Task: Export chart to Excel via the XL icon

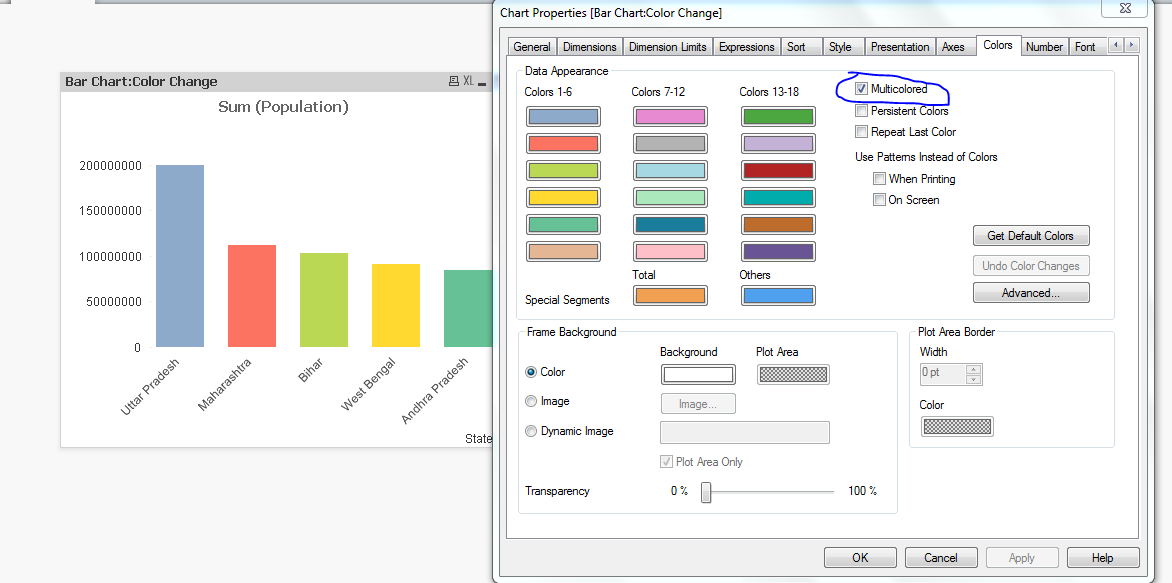Action: (469, 81)
